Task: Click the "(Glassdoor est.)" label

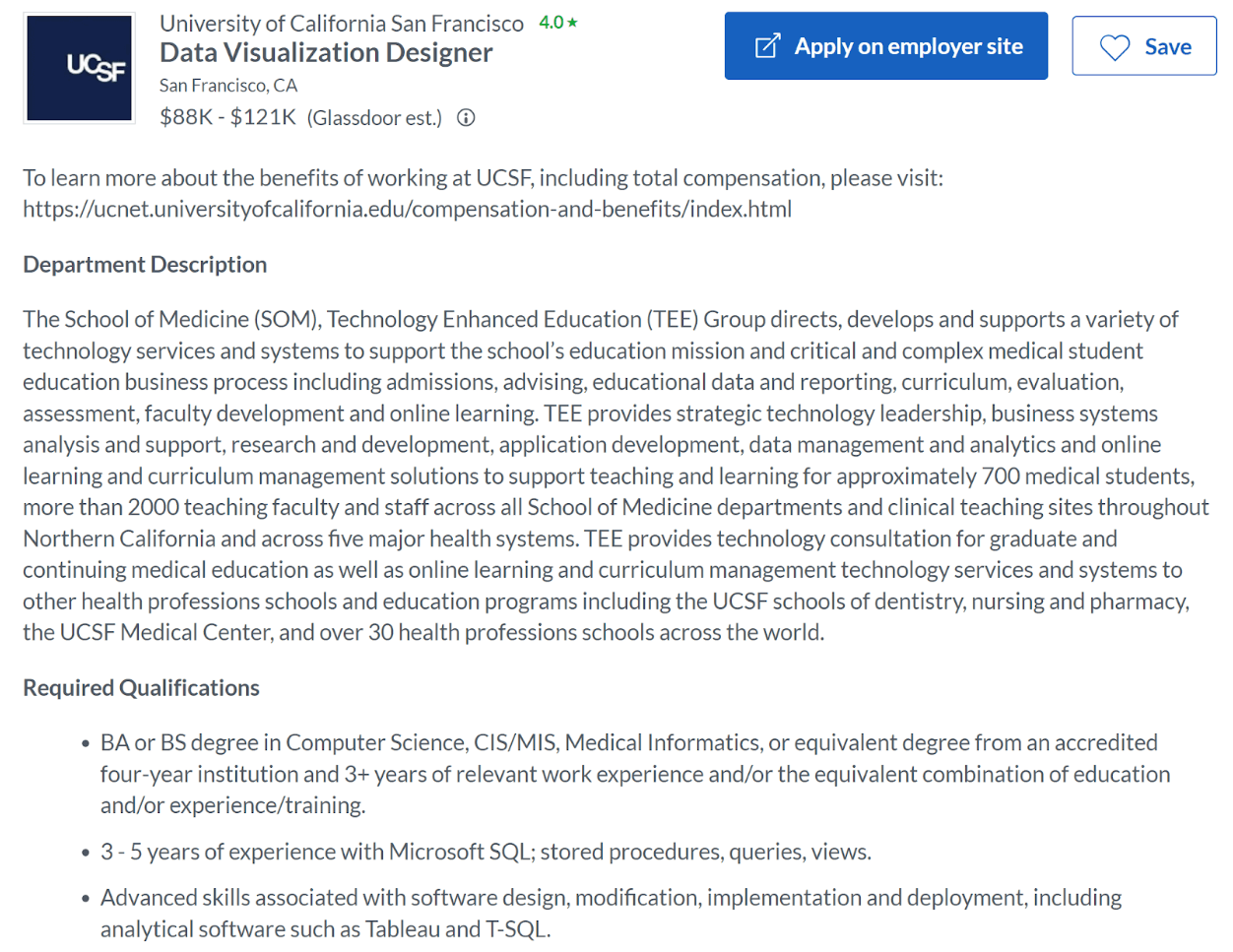Action: tap(374, 117)
